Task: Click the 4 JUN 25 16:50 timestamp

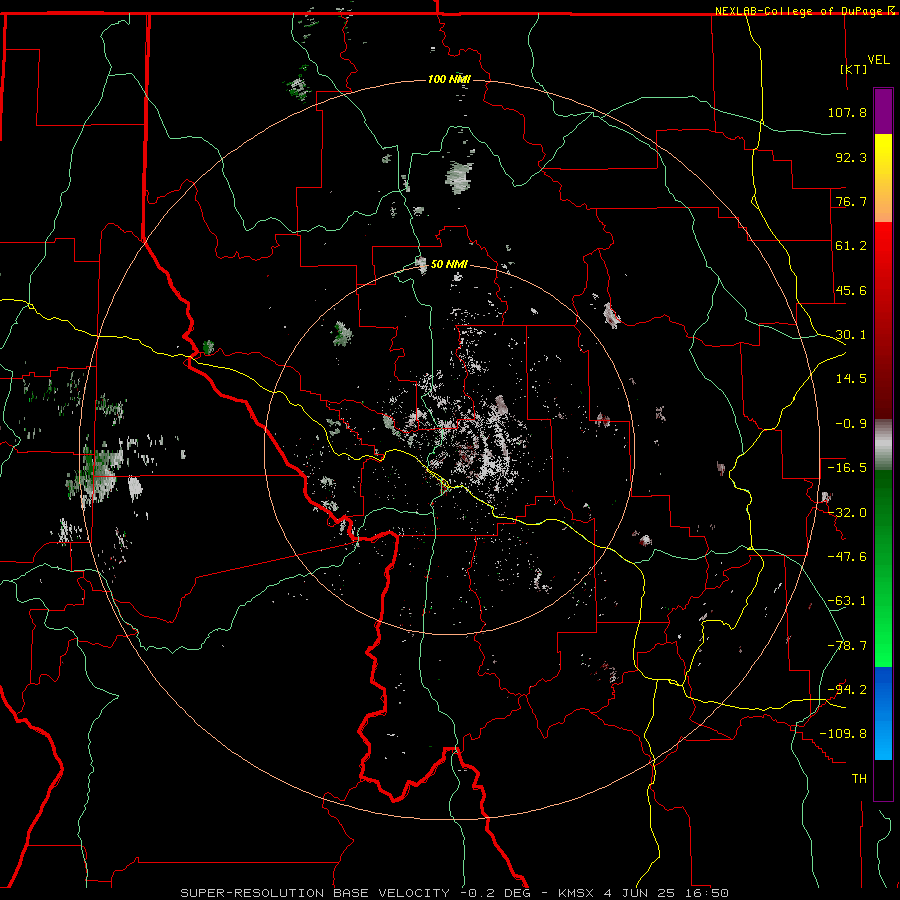Action: click(666, 893)
